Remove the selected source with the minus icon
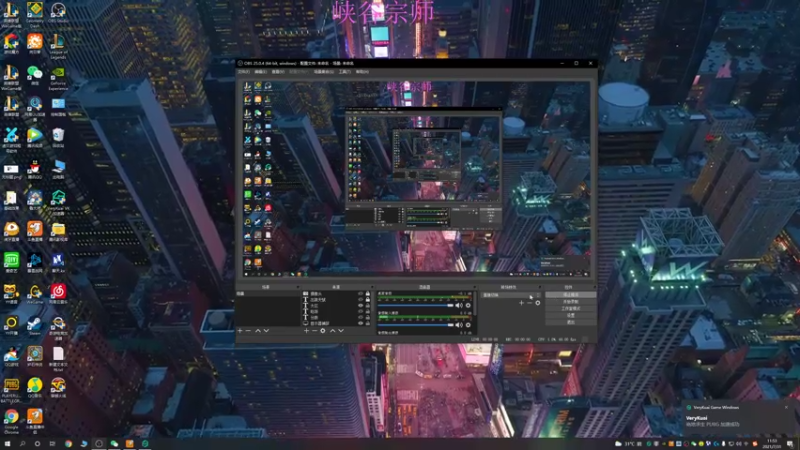Screen dimensions: 800x450 pyautogui.click(x=314, y=331)
